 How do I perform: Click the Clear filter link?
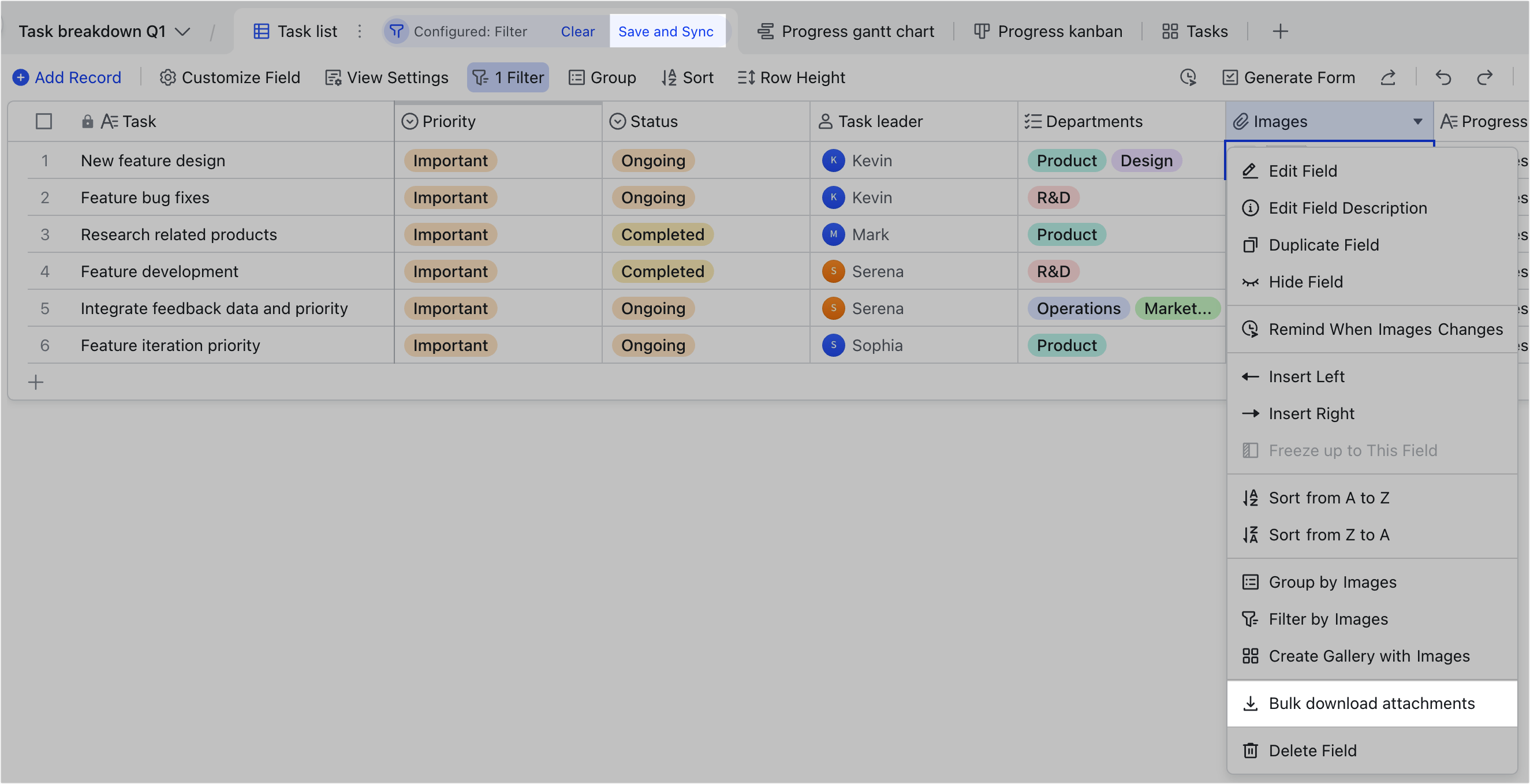(577, 31)
